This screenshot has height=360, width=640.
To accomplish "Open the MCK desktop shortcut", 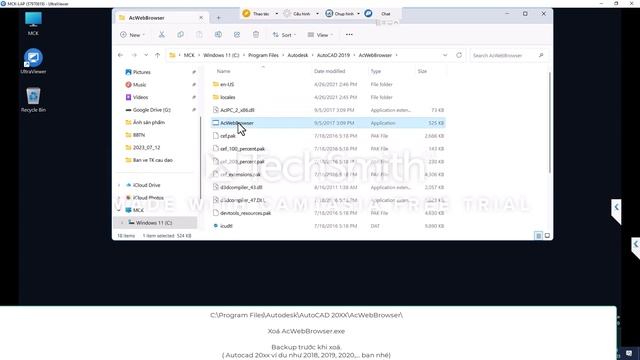I will [33, 24].
